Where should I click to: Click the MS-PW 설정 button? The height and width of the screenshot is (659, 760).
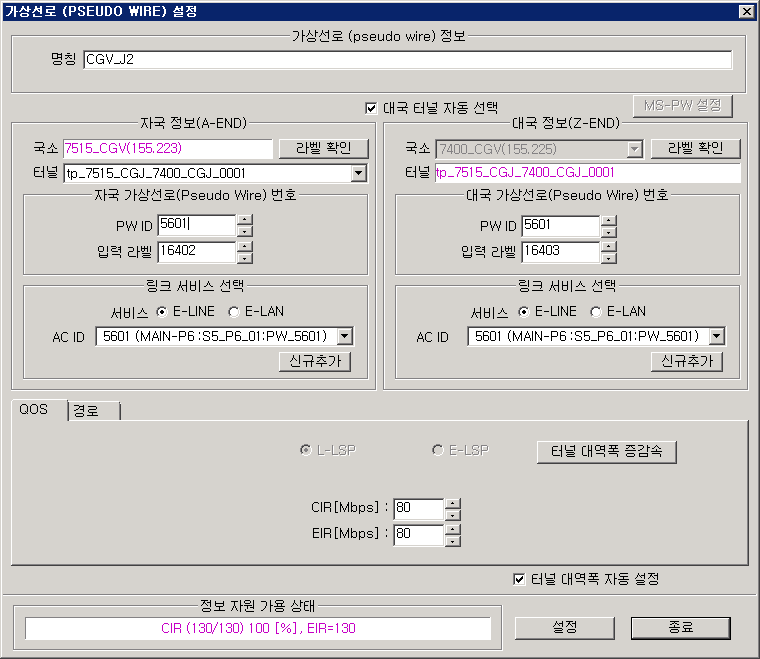pyautogui.click(x=682, y=106)
